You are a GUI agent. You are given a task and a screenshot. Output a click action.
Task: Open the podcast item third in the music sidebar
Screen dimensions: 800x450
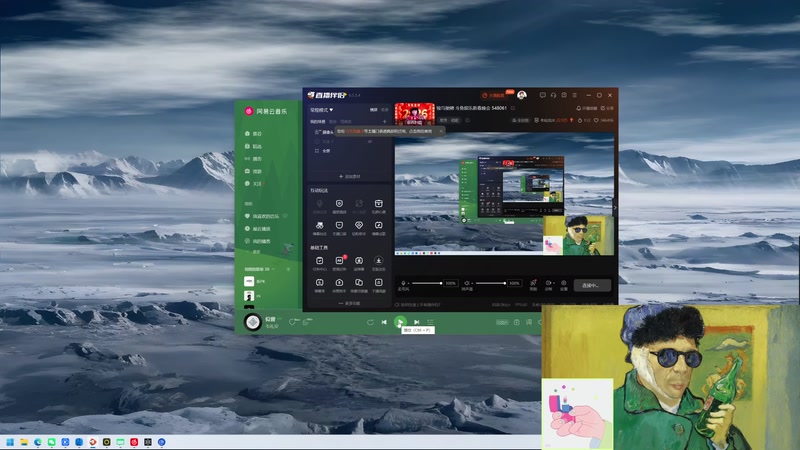pyautogui.click(x=254, y=159)
